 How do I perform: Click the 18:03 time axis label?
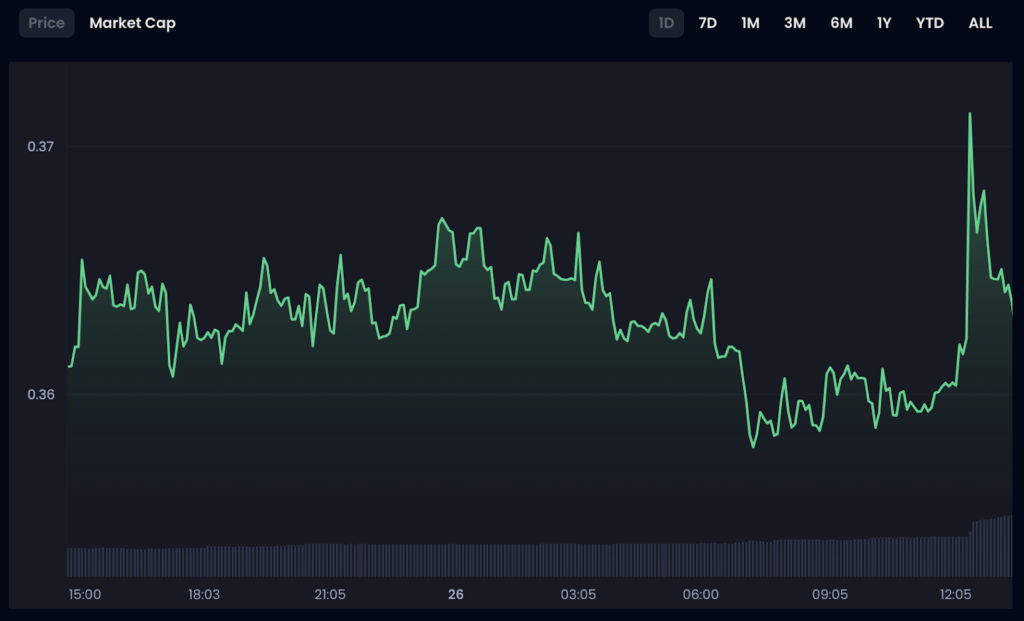coord(204,595)
